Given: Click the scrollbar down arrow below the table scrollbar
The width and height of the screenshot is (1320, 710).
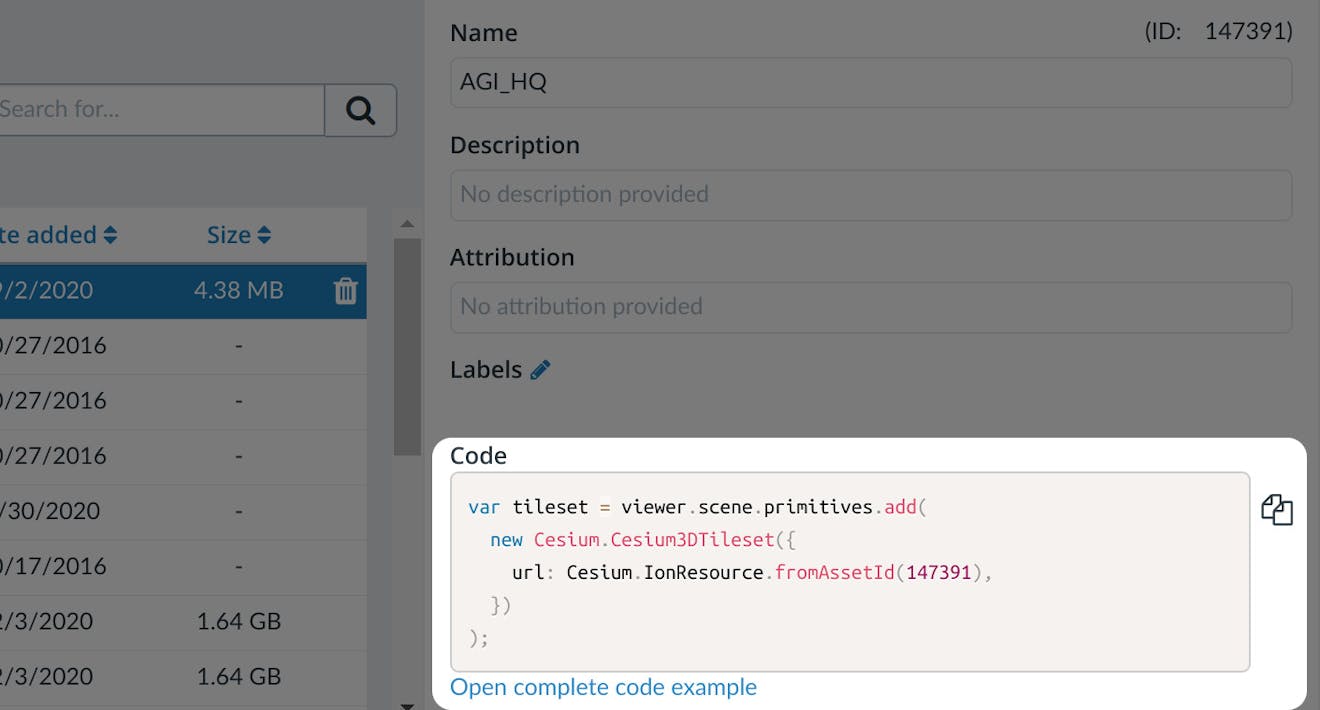Looking at the screenshot, I should (x=407, y=704).
